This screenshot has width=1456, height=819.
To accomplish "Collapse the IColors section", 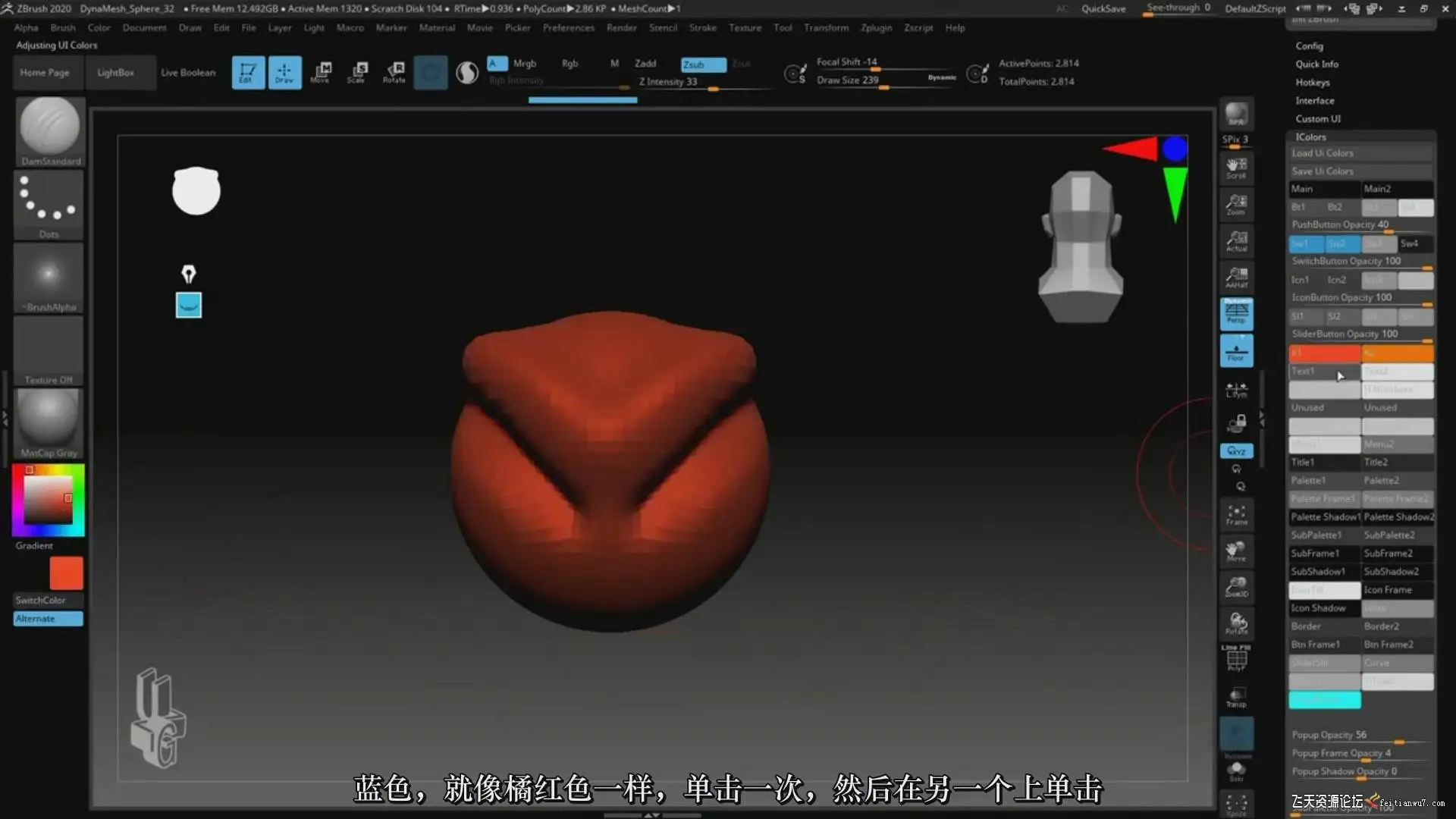I will (x=1310, y=137).
